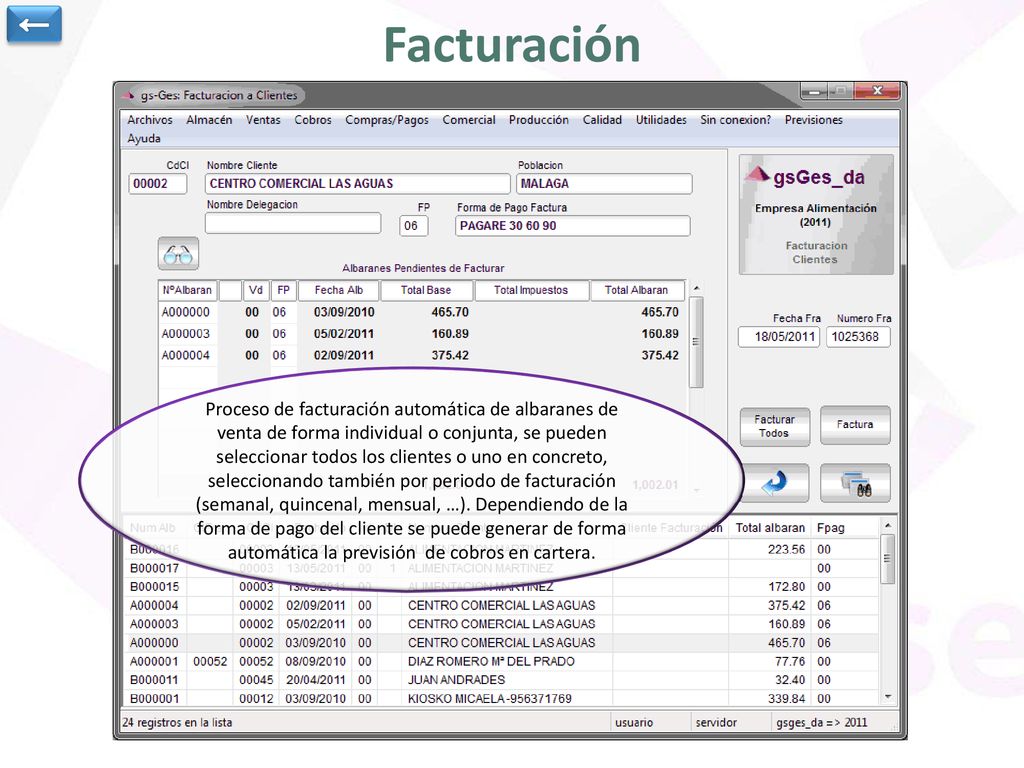This screenshot has height=768, width=1024.
Task: Click the Nombre Cliente input field
Action: pyautogui.click(x=357, y=184)
